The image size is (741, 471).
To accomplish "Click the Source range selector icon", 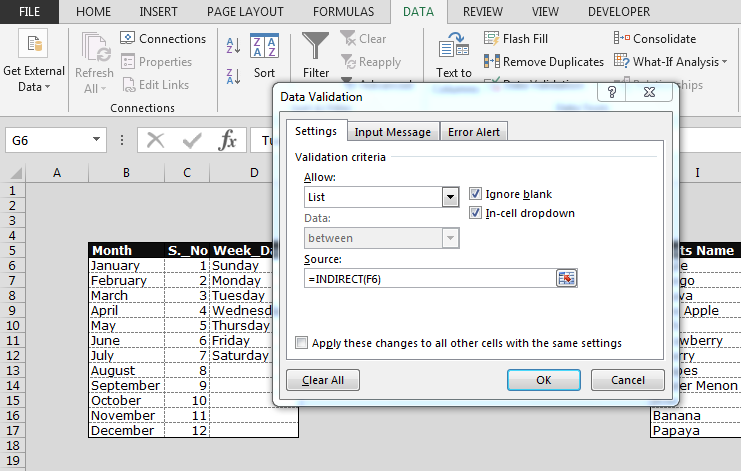I will pyautogui.click(x=567, y=278).
